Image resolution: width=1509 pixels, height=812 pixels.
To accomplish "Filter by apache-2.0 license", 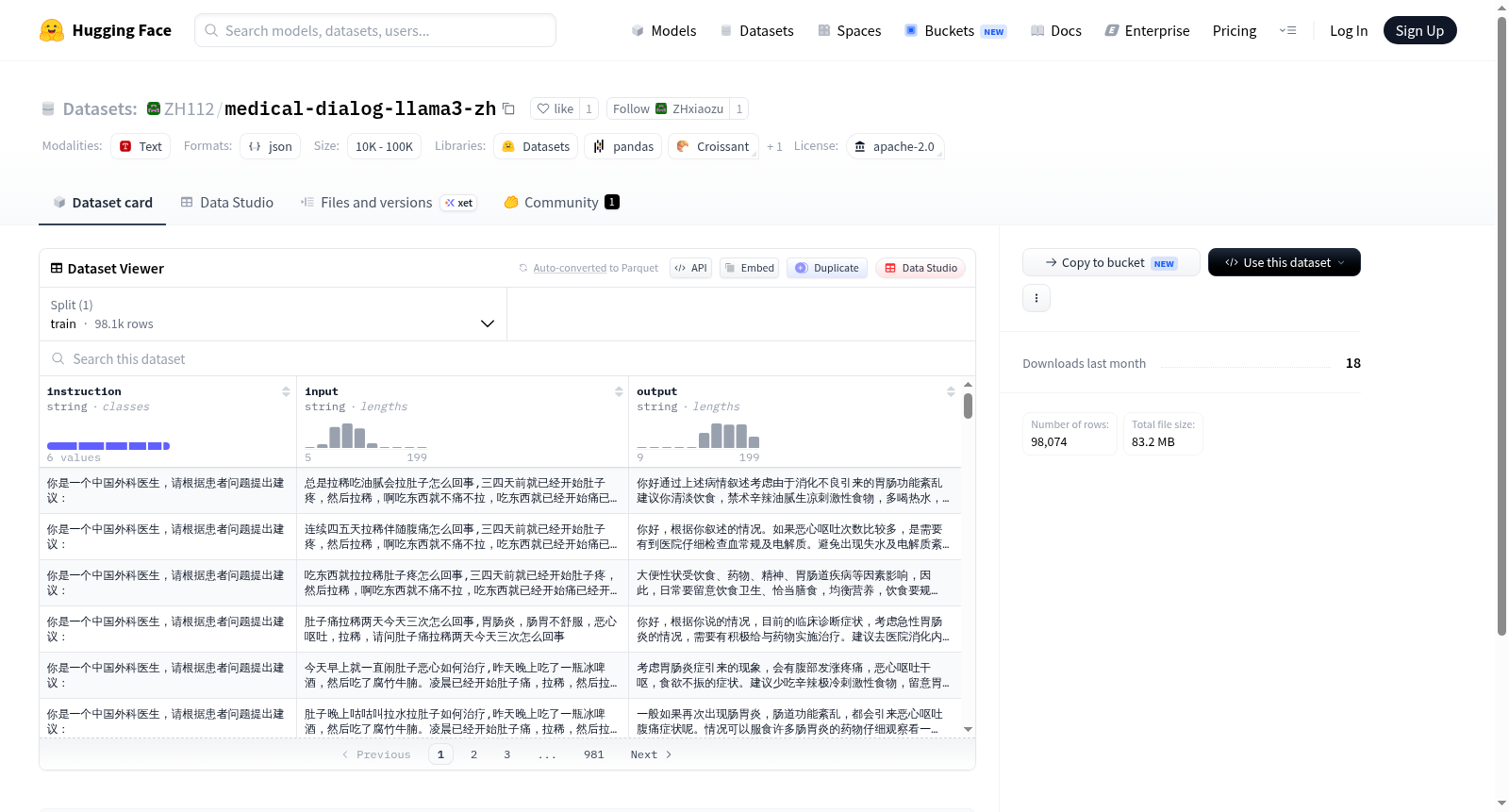I will (894, 146).
